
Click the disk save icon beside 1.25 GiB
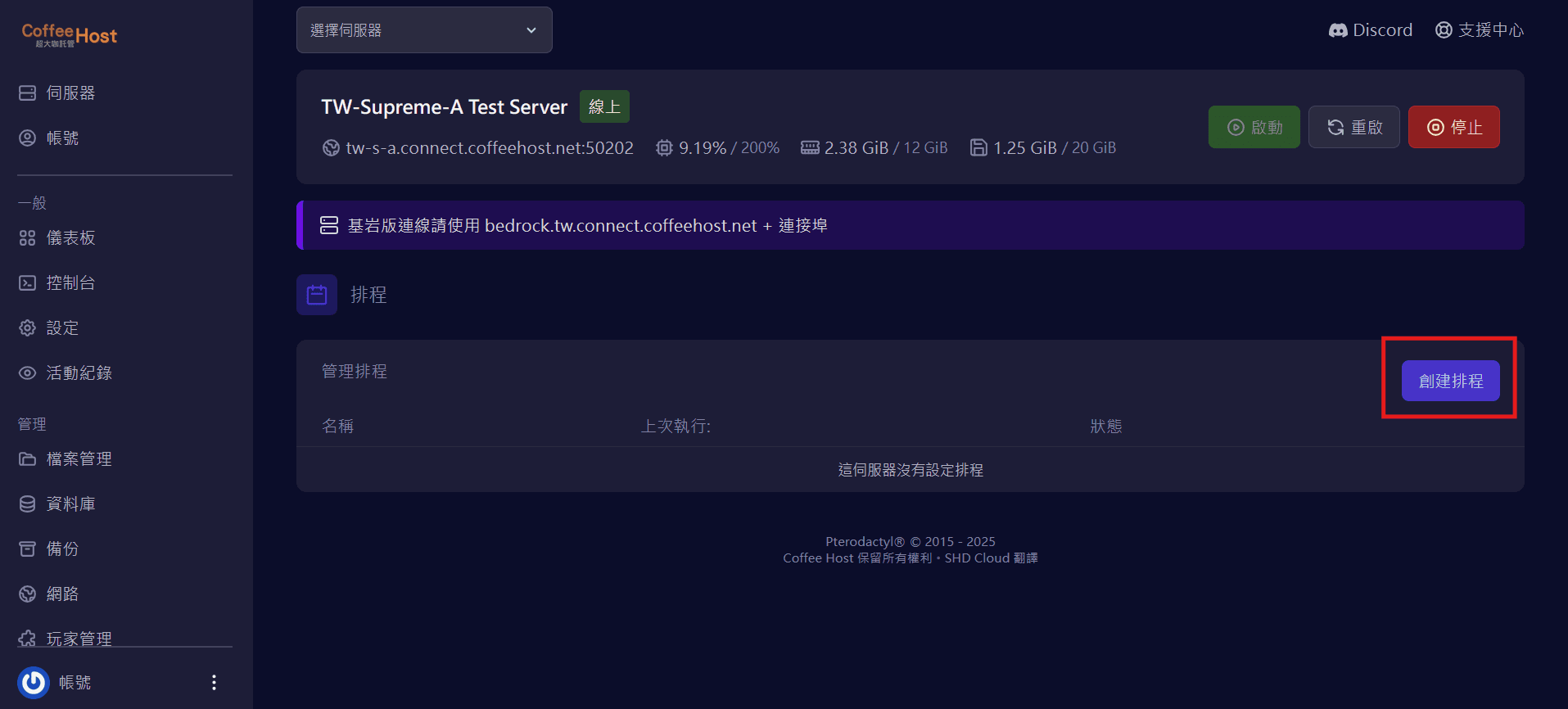978,148
